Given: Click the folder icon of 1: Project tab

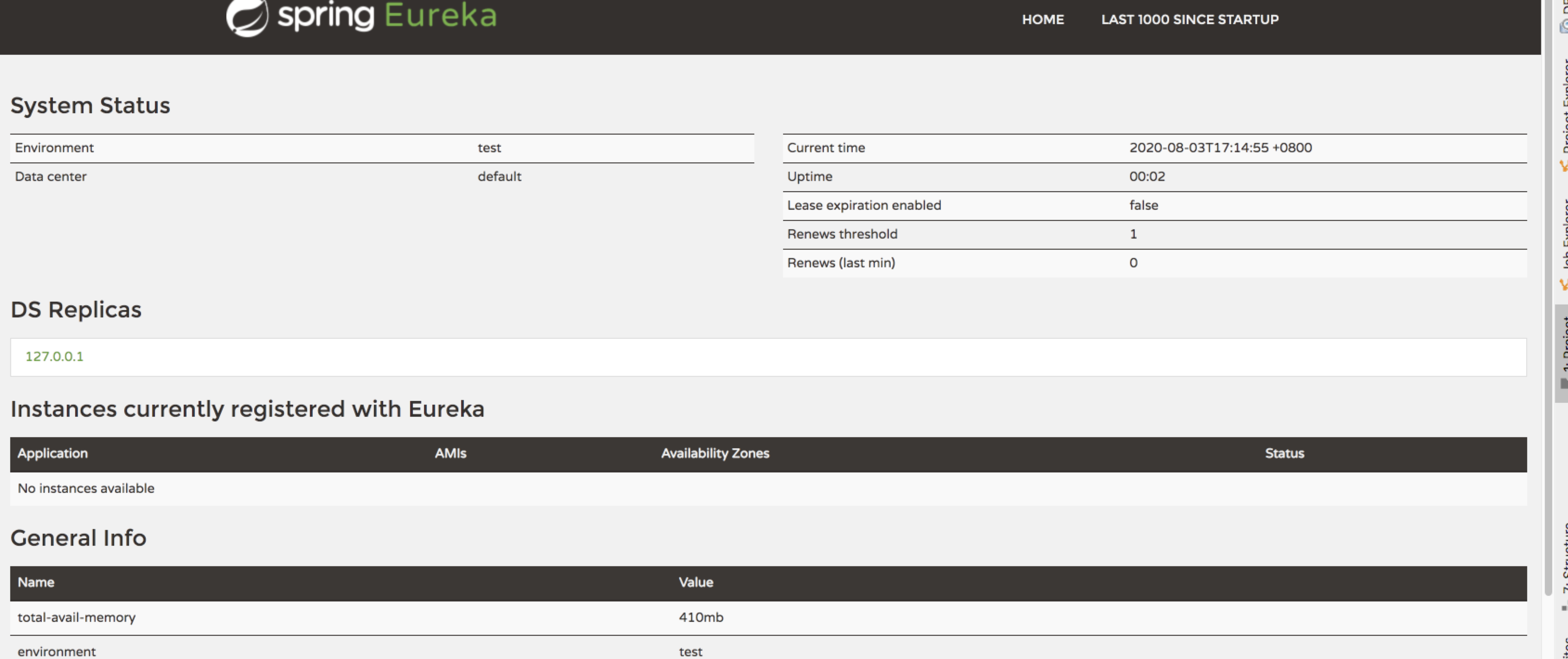Looking at the screenshot, I should click(x=1564, y=383).
